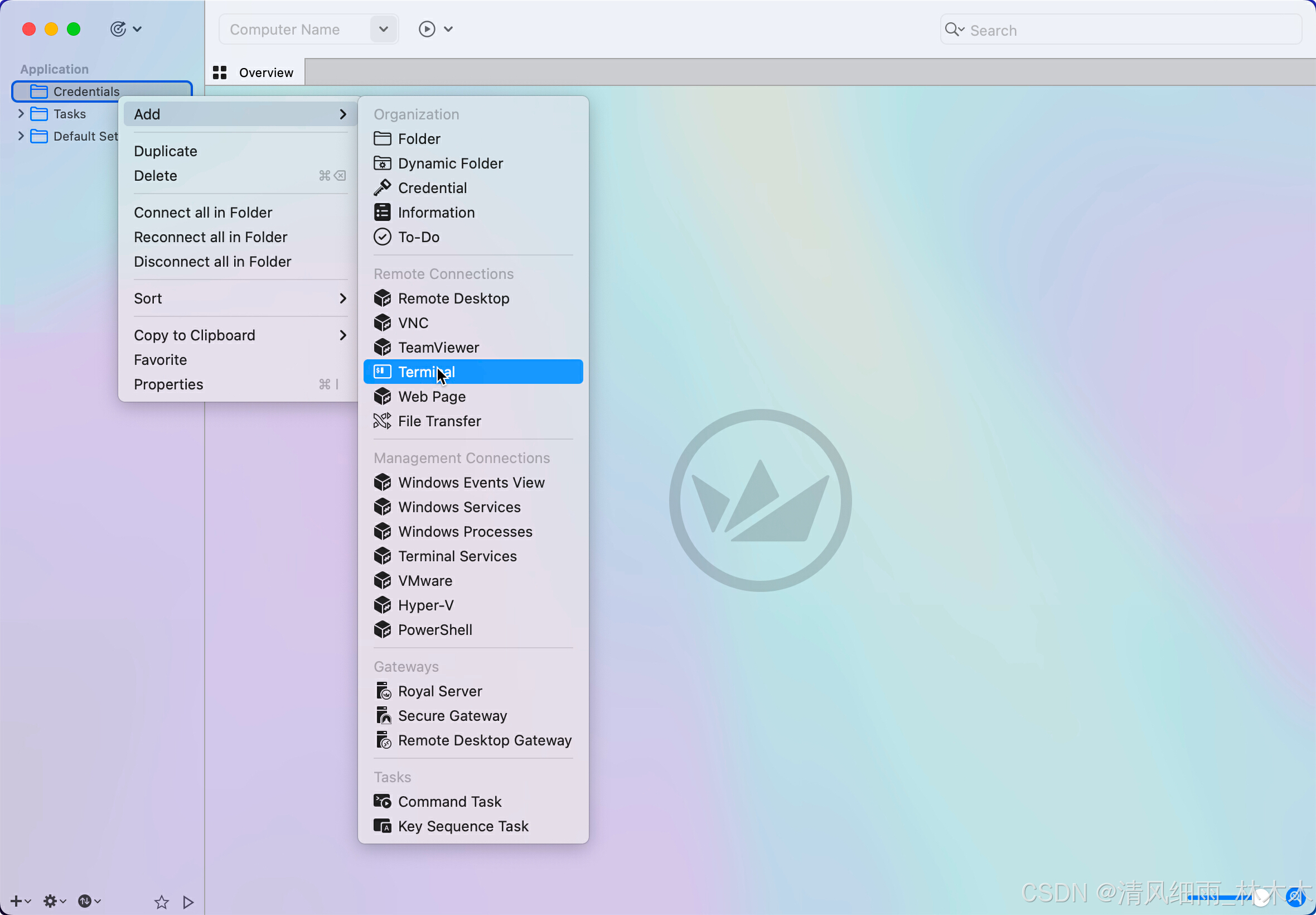Mark folder as Favorite
Viewport: 1316px width, 915px height.
click(x=240, y=360)
